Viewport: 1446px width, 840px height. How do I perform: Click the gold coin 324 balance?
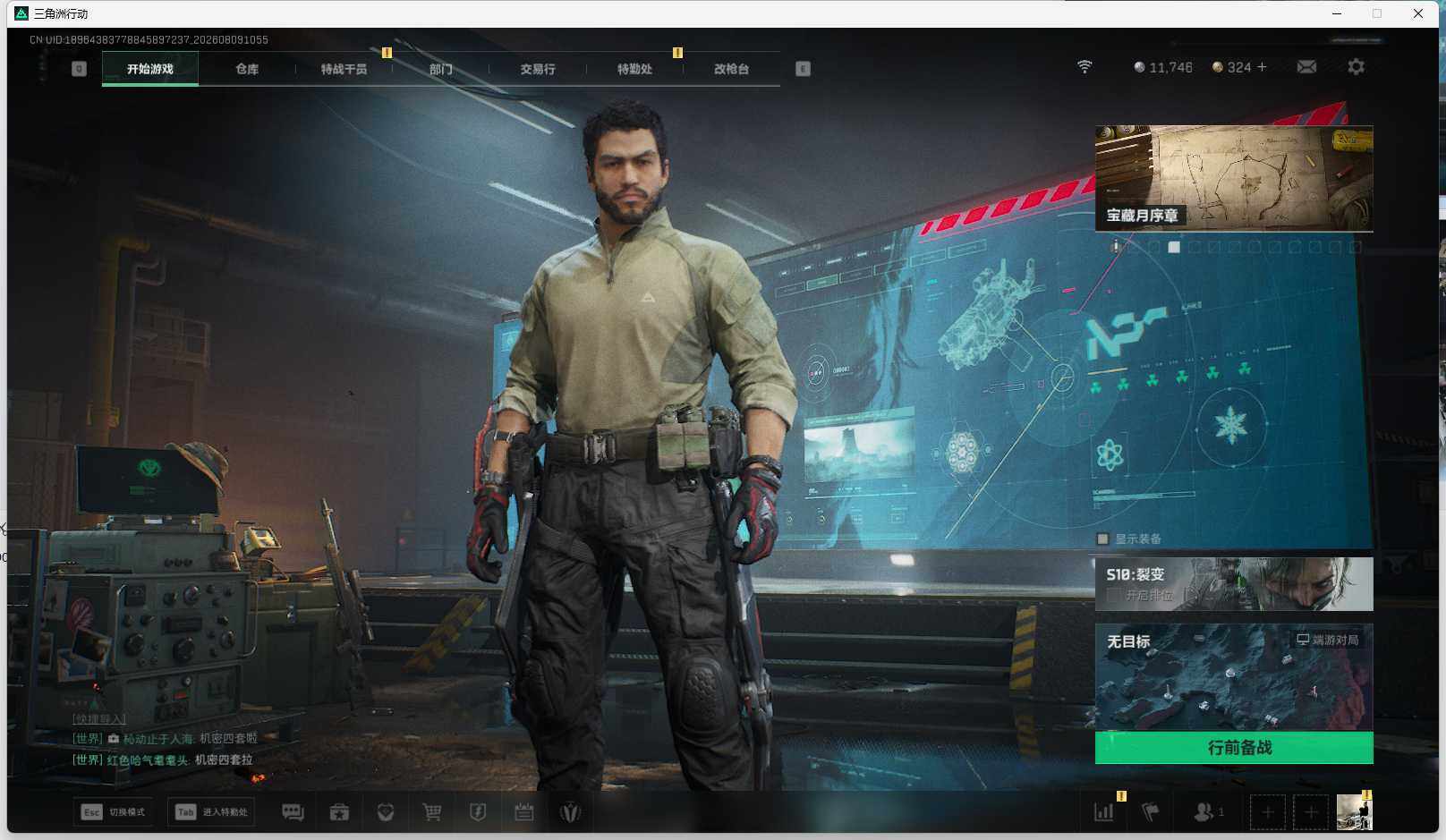(1231, 67)
